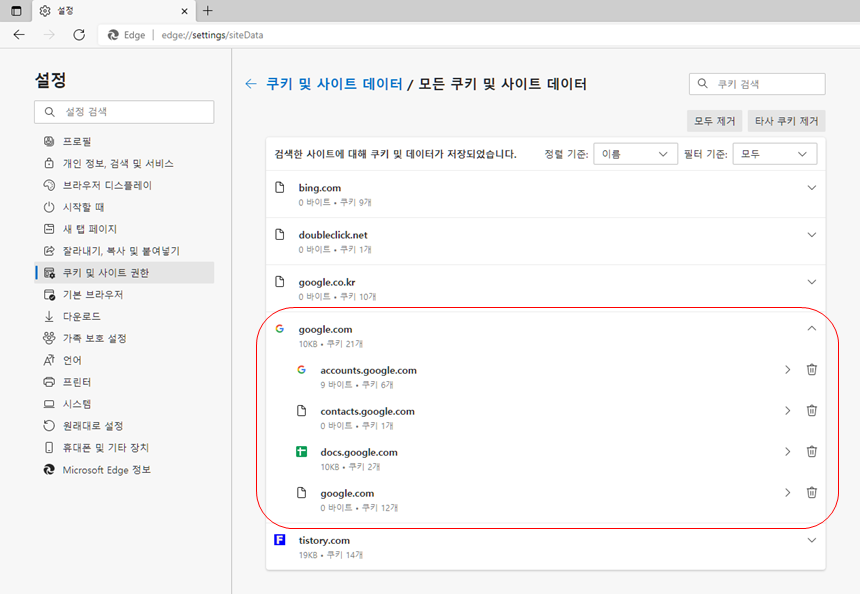Click the google.co.kr file icon
The height and width of the screenshot is (594, 860).
pyautogui.click(x=280, y=282)
